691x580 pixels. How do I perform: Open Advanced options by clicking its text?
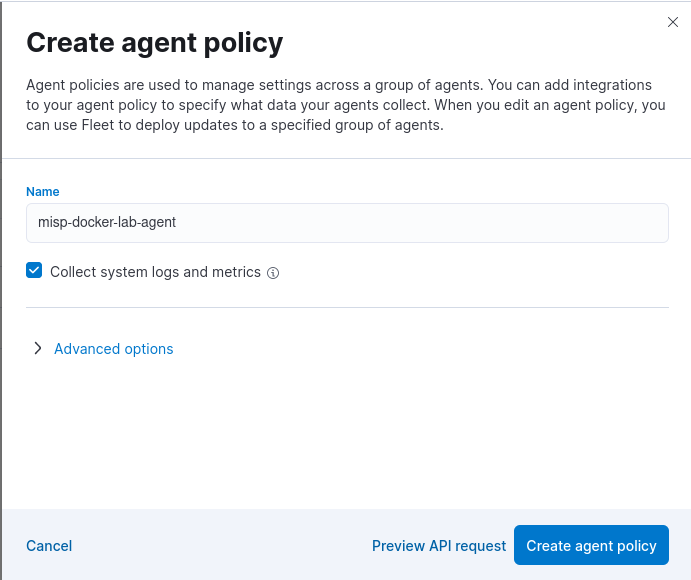113,349
